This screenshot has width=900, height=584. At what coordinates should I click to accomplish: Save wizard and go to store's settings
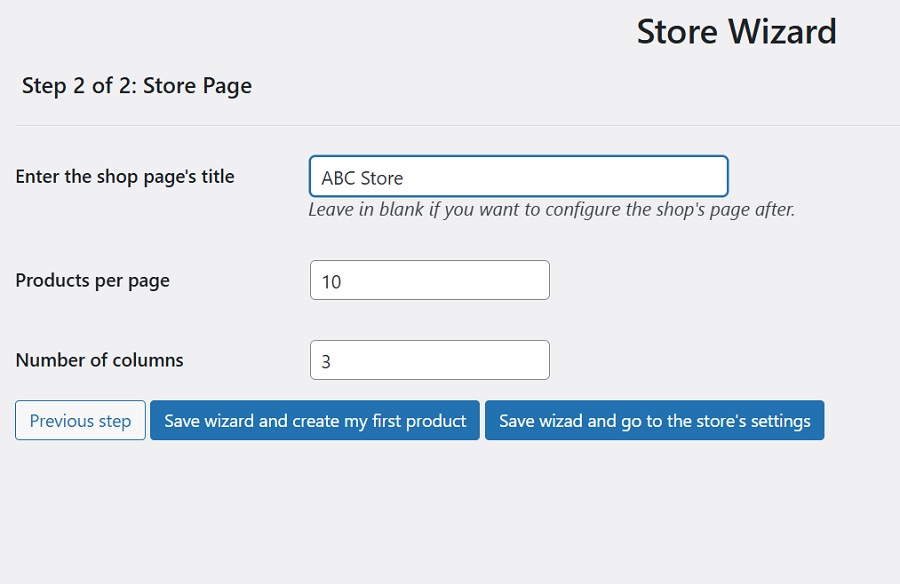[654, 420]
